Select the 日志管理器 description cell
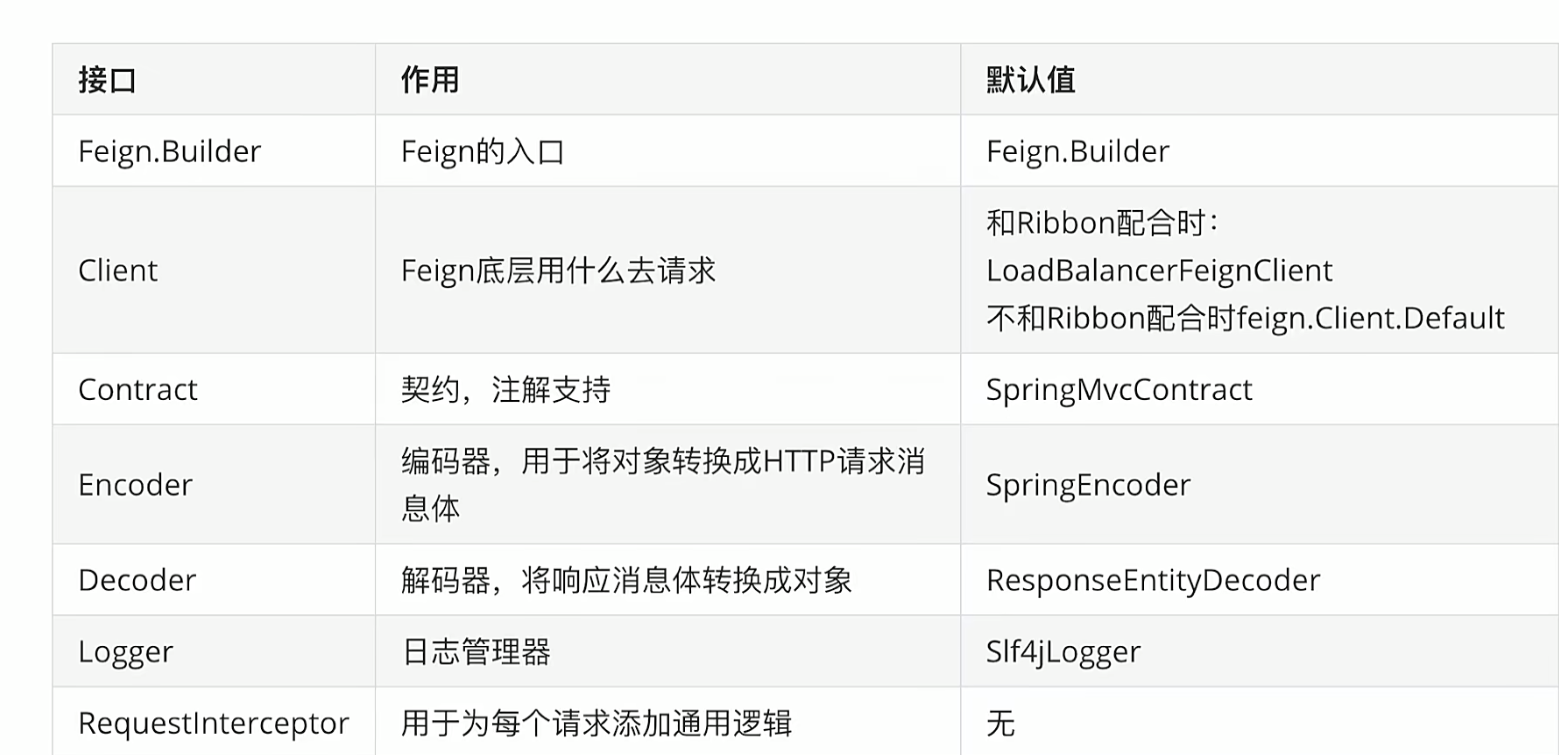The width and height of the screenshot is (1559, 755). pyautogui.click(x=475, y=652)
